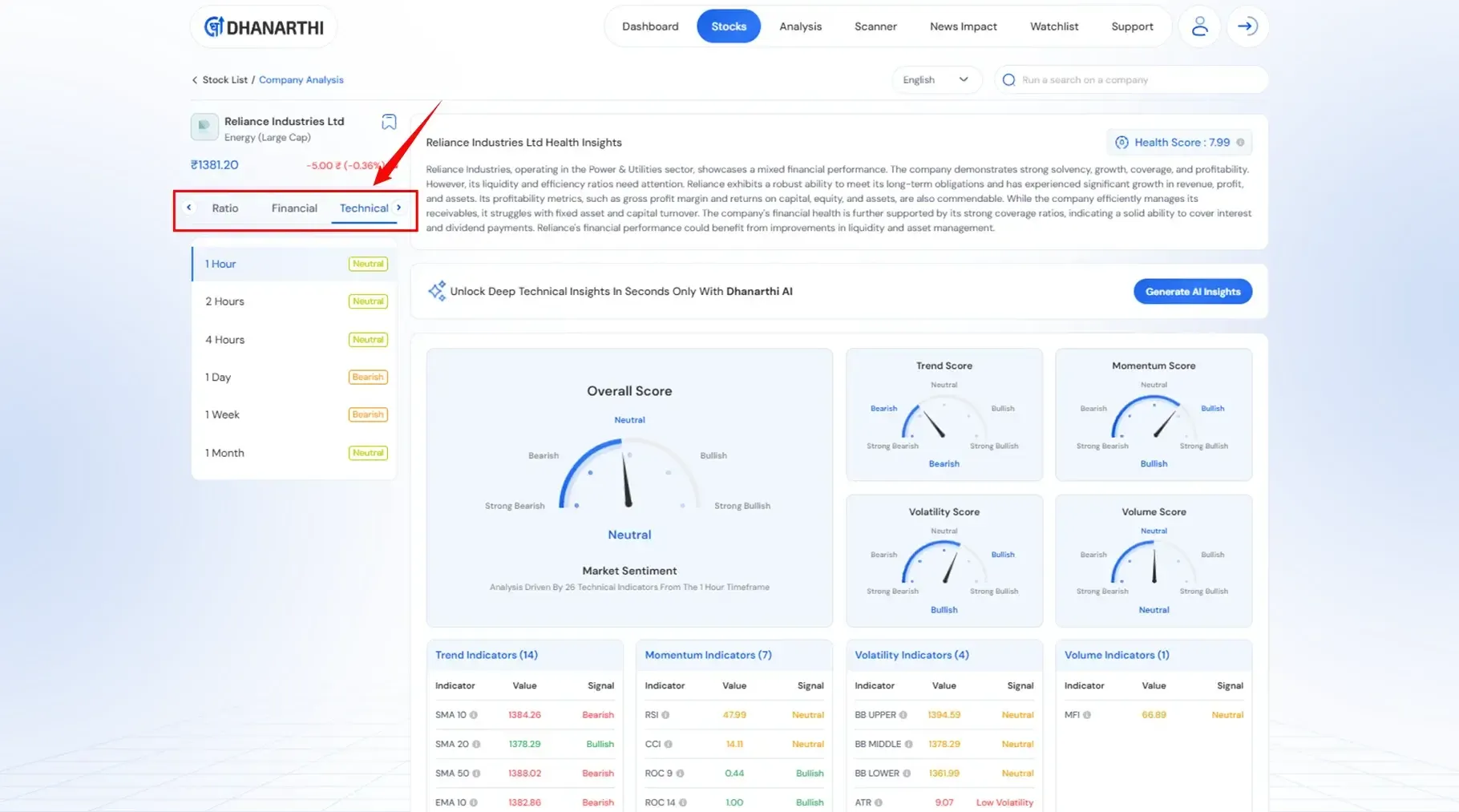Image resolution: width=1459 pixels, height=812 pixels.
Task: Click the company search input field
Action: (x=1130, y=80)
